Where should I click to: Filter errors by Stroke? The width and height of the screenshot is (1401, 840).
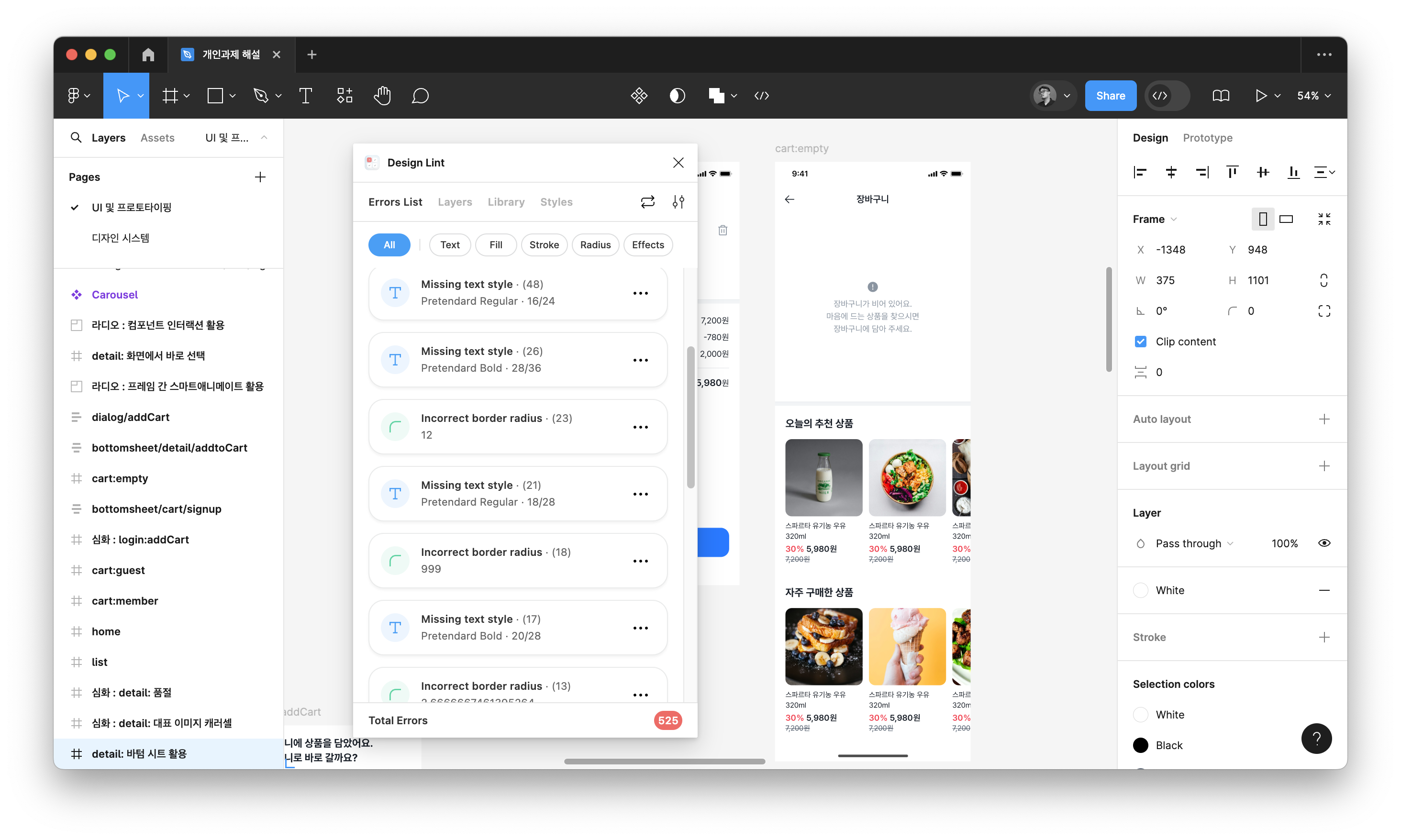click(x=544, y=245)
